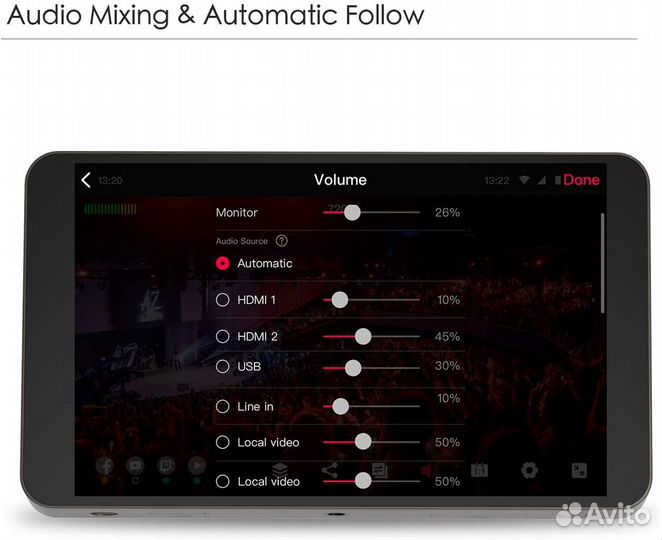Go back using the left chevron arrow
This screenshot has width=662, height=540.
(86, 180)
